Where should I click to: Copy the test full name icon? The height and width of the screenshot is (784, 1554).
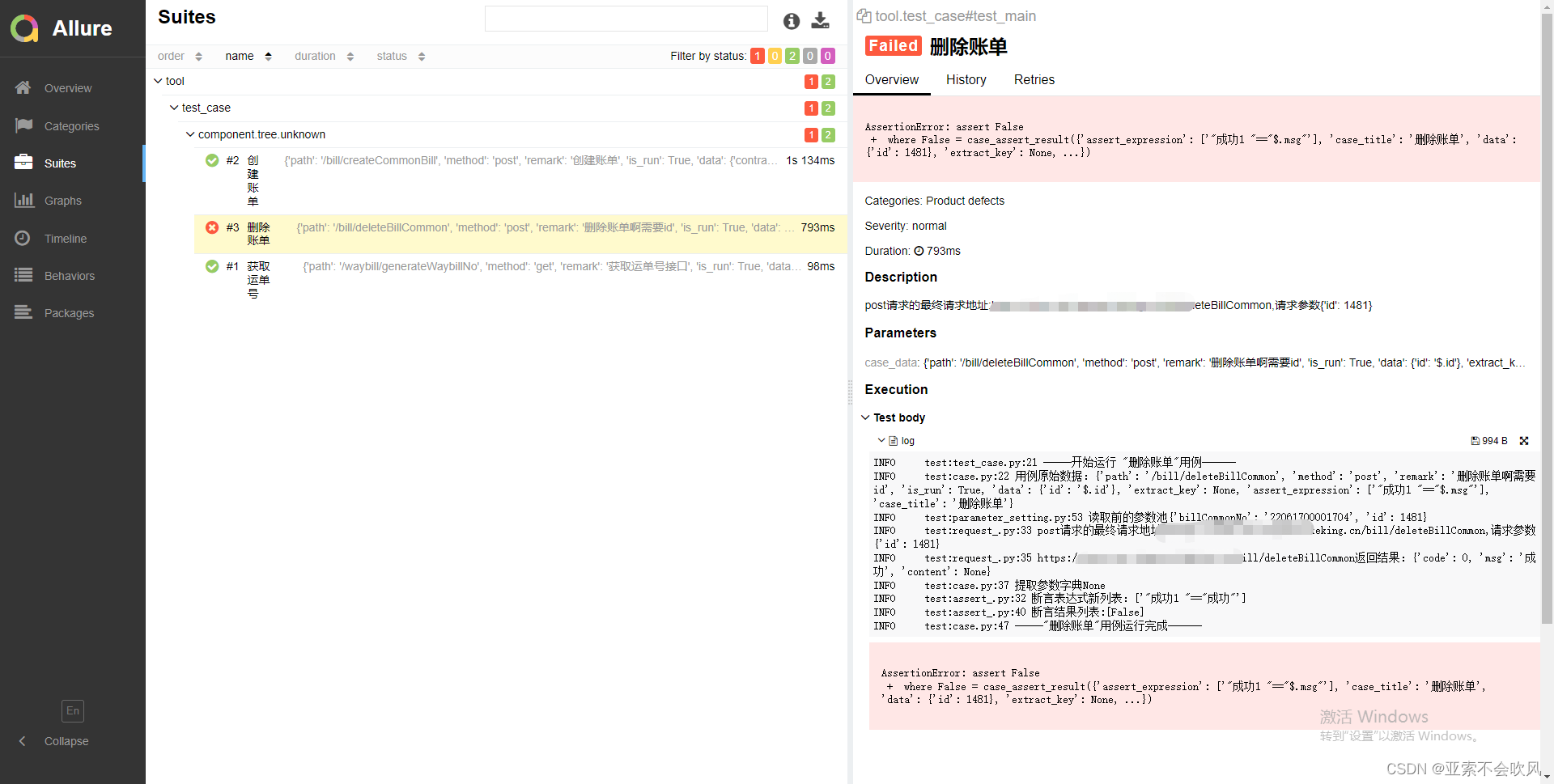[x=864, y=16]
